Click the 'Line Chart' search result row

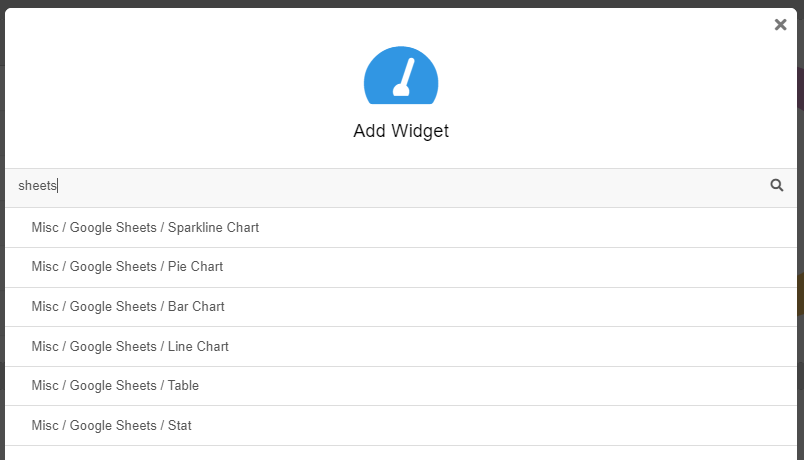pos(401,347)
